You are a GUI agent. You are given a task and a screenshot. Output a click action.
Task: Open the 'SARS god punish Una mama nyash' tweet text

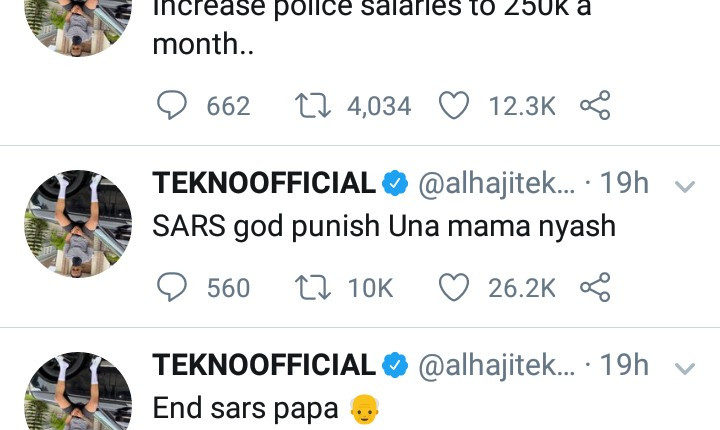(383, 227)
